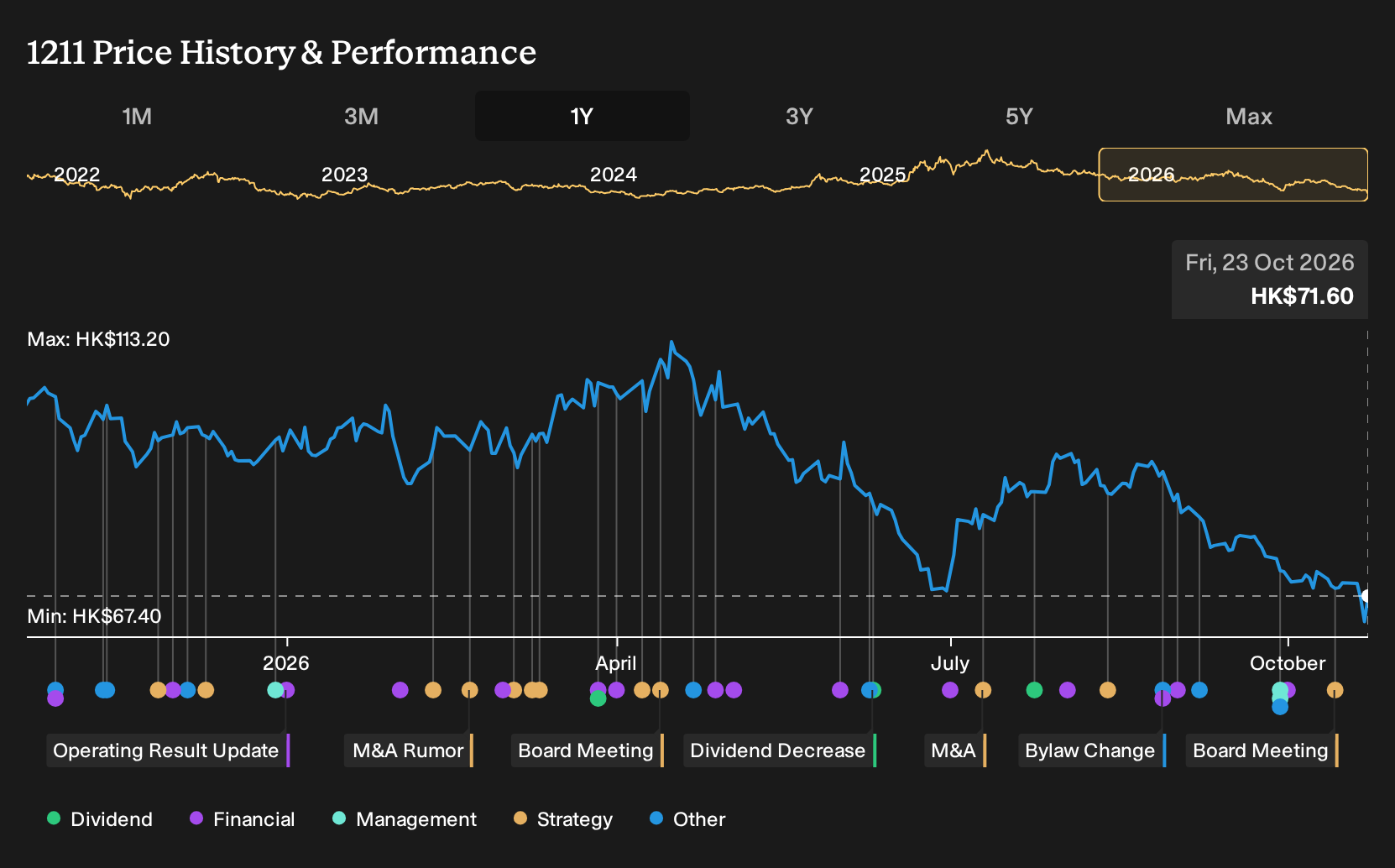The image size is (1395, 868).
Task: Click the green Dividend dot after July
Action: pos(1034,690)
